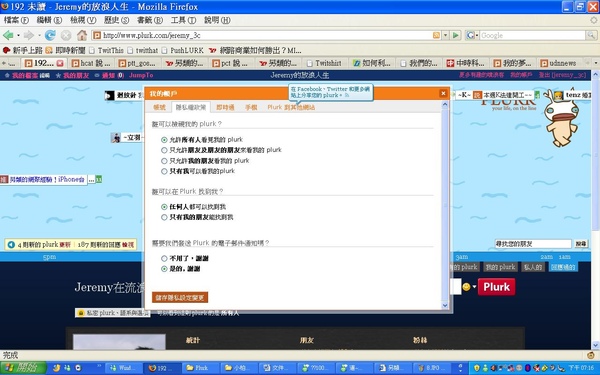Viewport: 600px width, 375px height.
Task: Open the tab list dropdown arrow
Action: 595,63
